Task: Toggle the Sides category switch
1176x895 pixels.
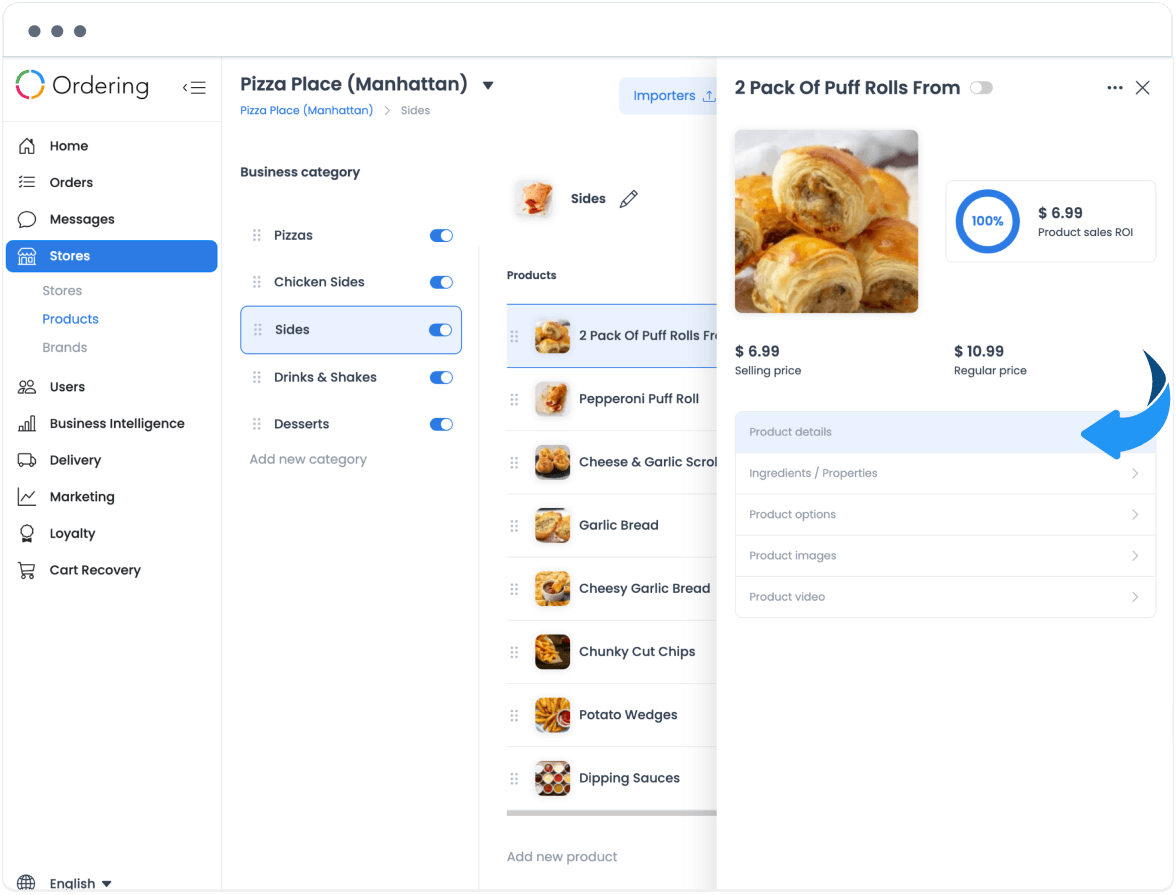Action: tap(440, 330)
